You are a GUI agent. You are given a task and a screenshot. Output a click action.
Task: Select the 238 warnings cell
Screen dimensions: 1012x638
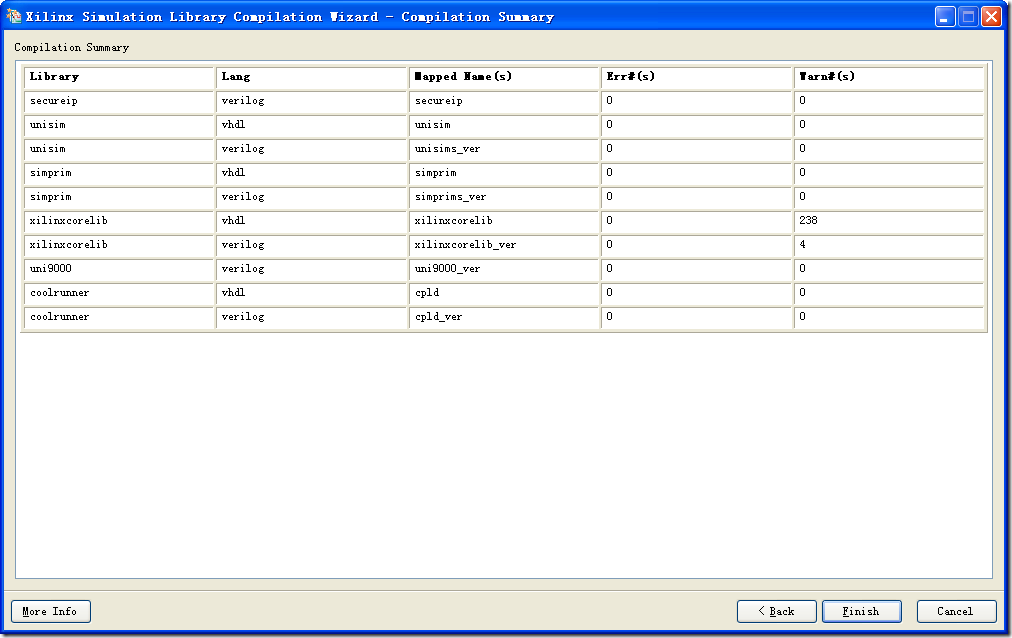click(889, 221)
